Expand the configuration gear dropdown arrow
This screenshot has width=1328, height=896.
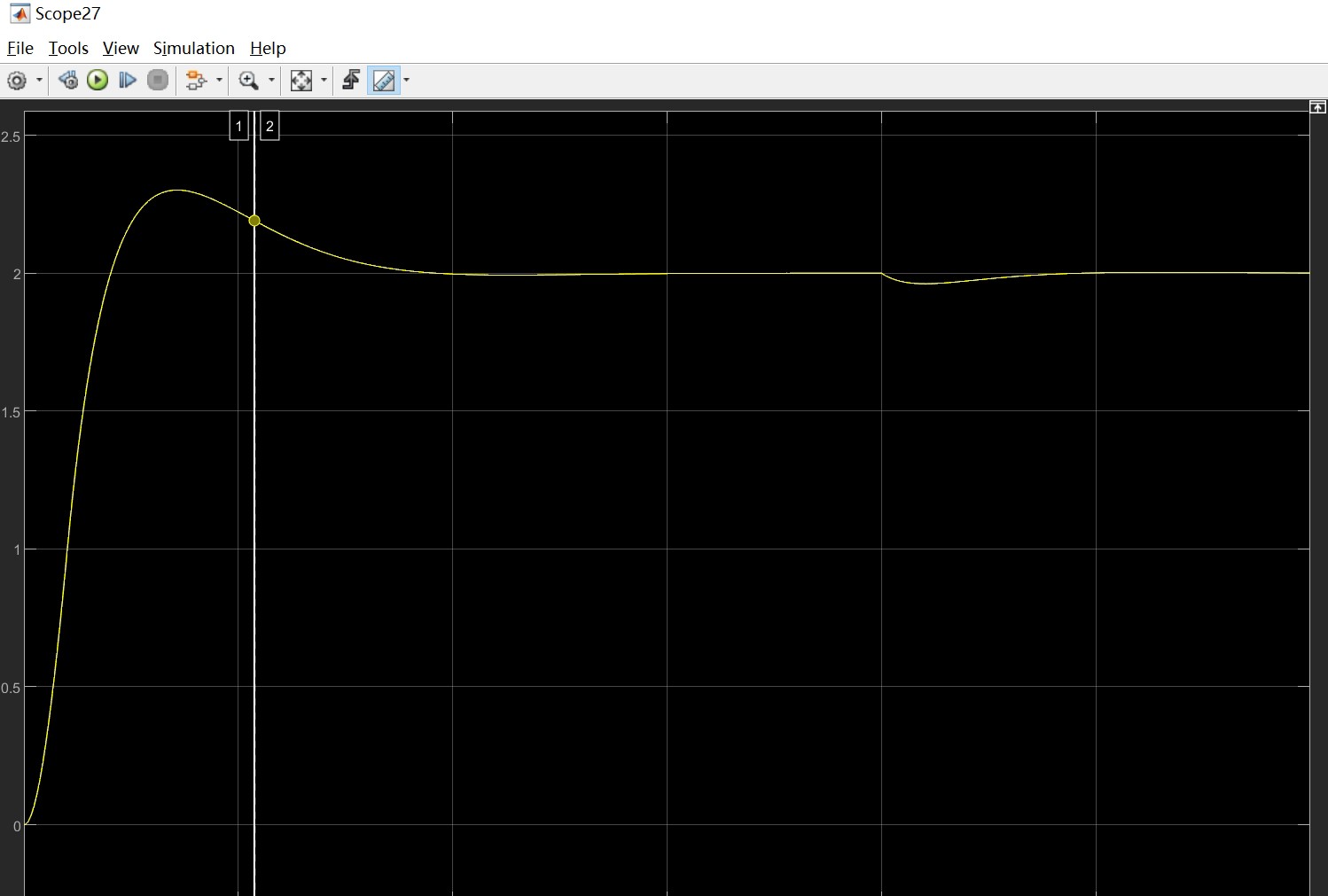pyautogui.click(x=39, y=81)
